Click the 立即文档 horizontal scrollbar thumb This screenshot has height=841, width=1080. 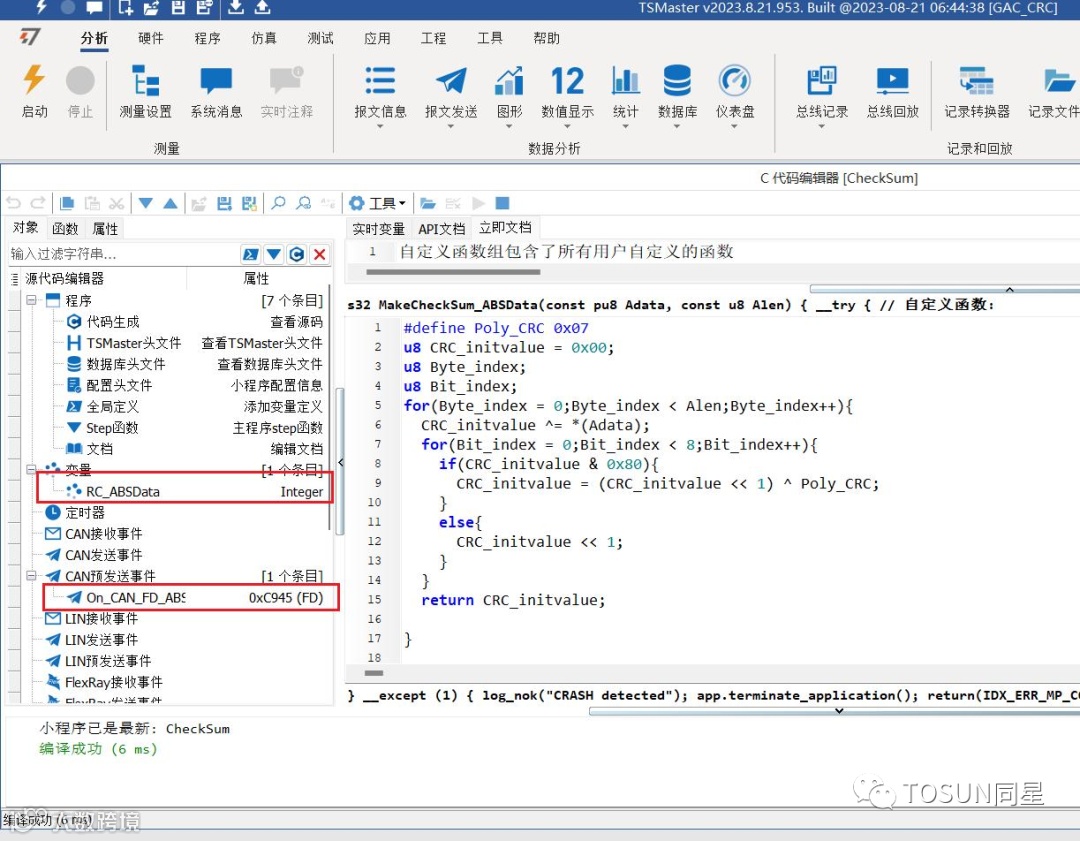click(453, 272)
